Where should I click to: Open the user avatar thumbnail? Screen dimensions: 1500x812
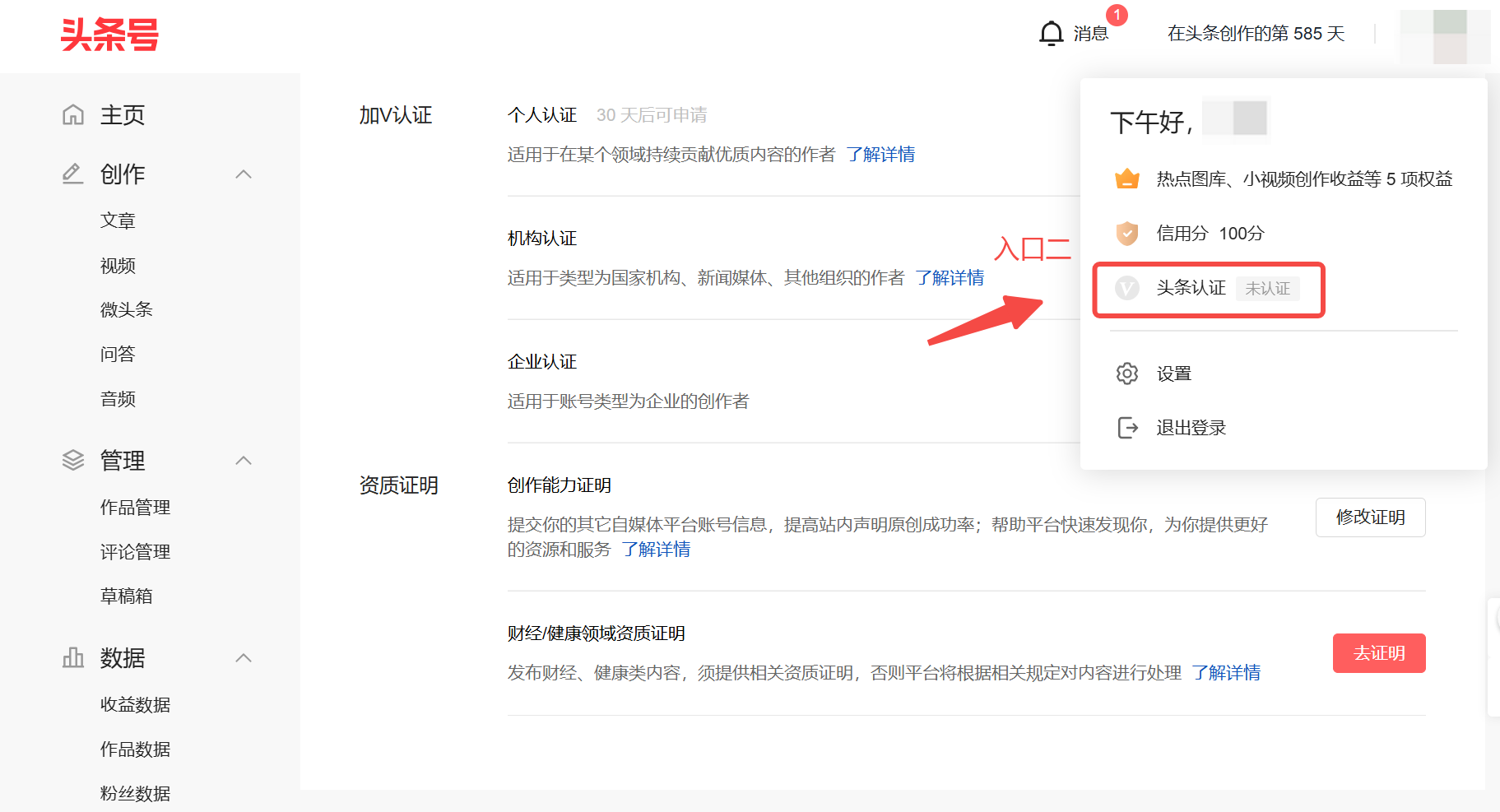1445,36
